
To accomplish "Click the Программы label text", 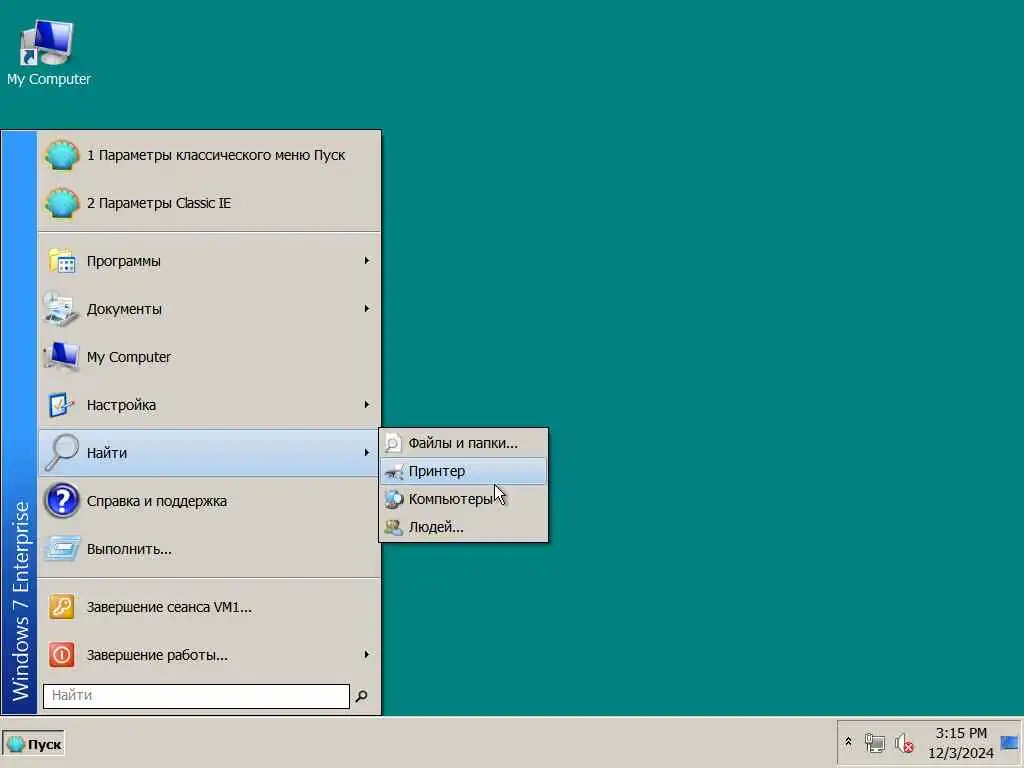I will pyautogui.click(x=123, y=261).
